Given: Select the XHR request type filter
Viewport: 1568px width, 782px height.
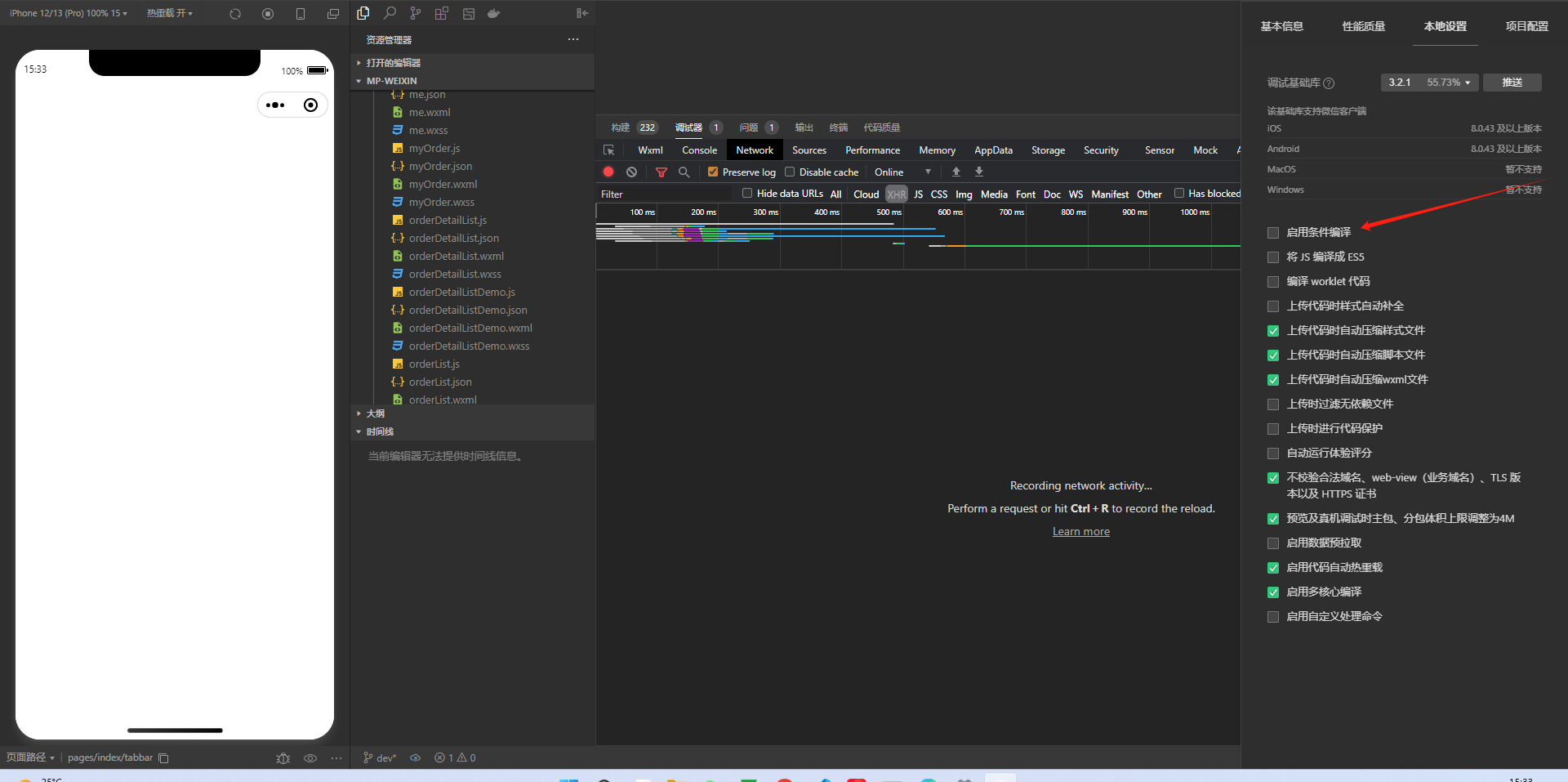Looking at the screenshot, I should click(x=897, y=194).
